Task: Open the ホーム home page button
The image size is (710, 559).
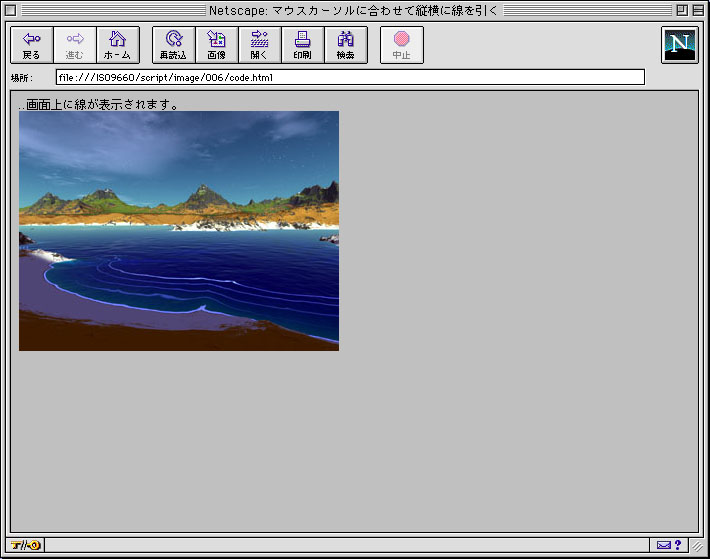Action: click(x=118, y=45)
